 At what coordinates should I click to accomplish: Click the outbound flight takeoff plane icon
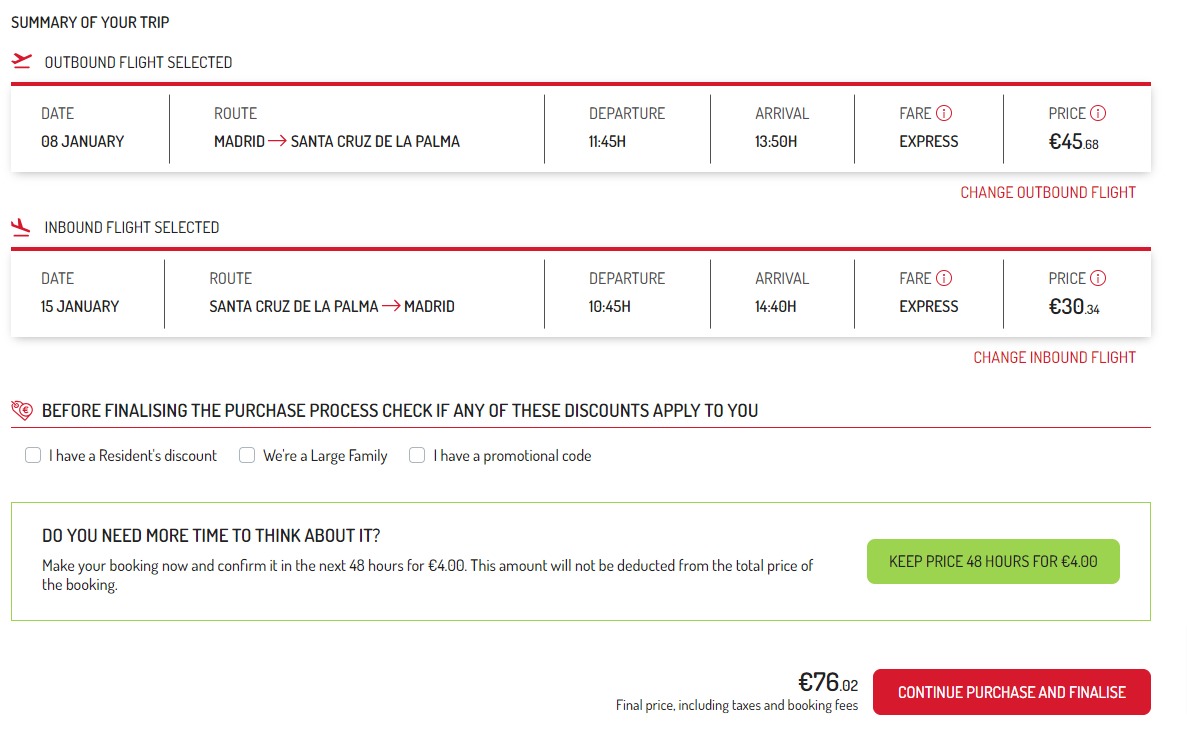click(x=22, y=61)
